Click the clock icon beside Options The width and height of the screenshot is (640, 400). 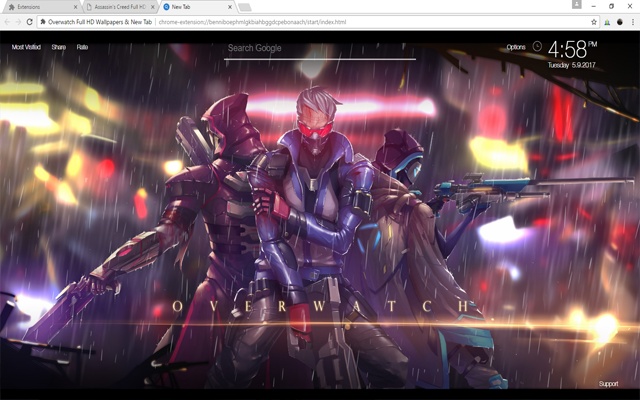[x=537, y=46]
